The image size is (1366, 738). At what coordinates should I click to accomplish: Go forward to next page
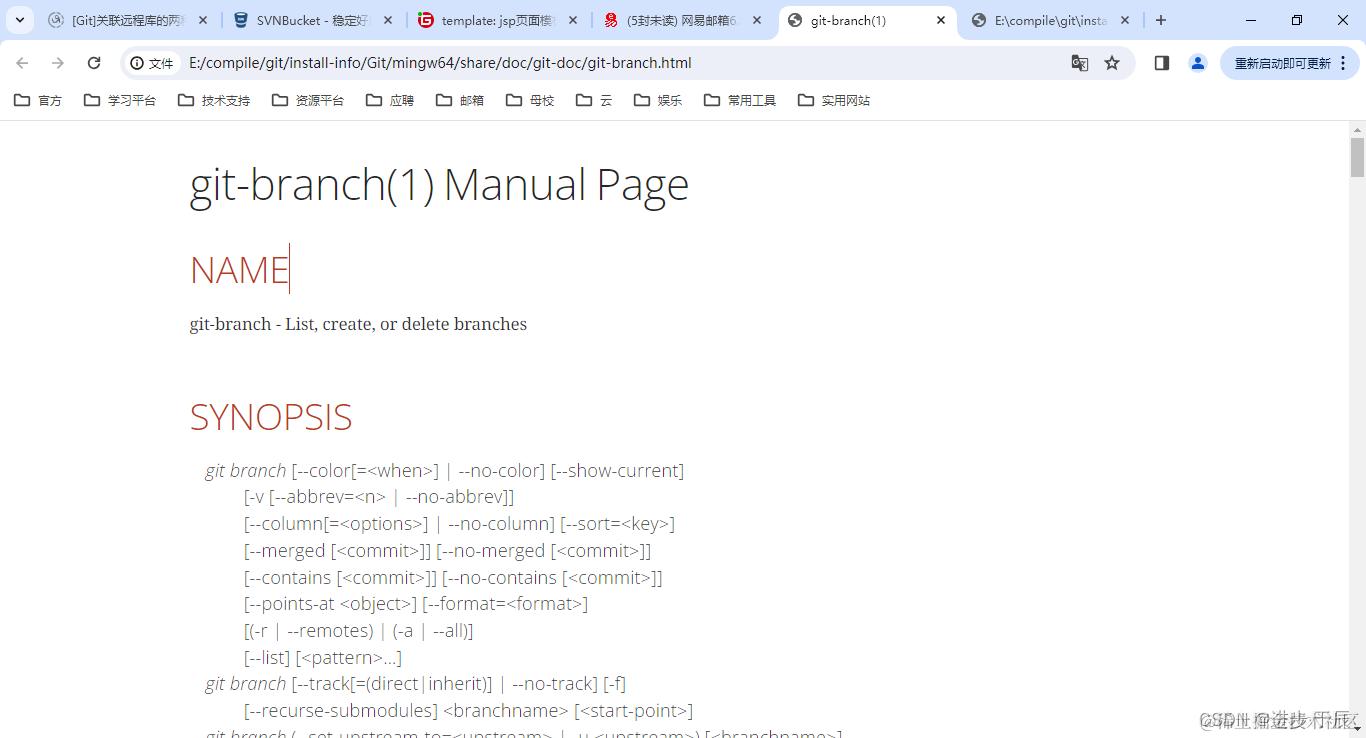[58, 63]
